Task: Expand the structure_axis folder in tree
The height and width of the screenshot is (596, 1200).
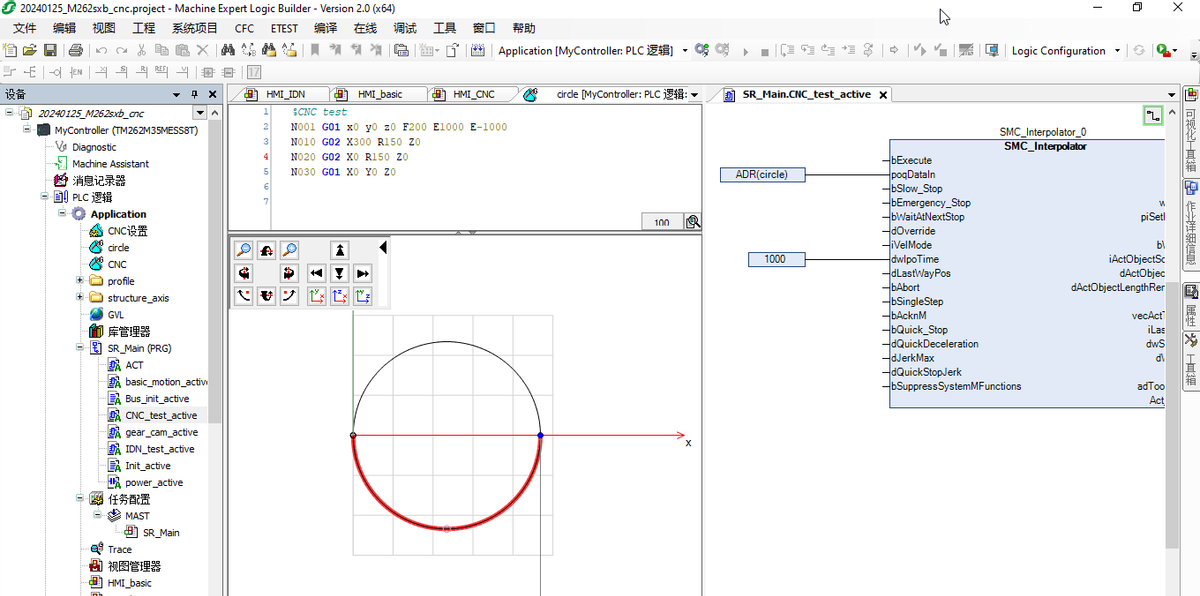Action: pos(80,297)
